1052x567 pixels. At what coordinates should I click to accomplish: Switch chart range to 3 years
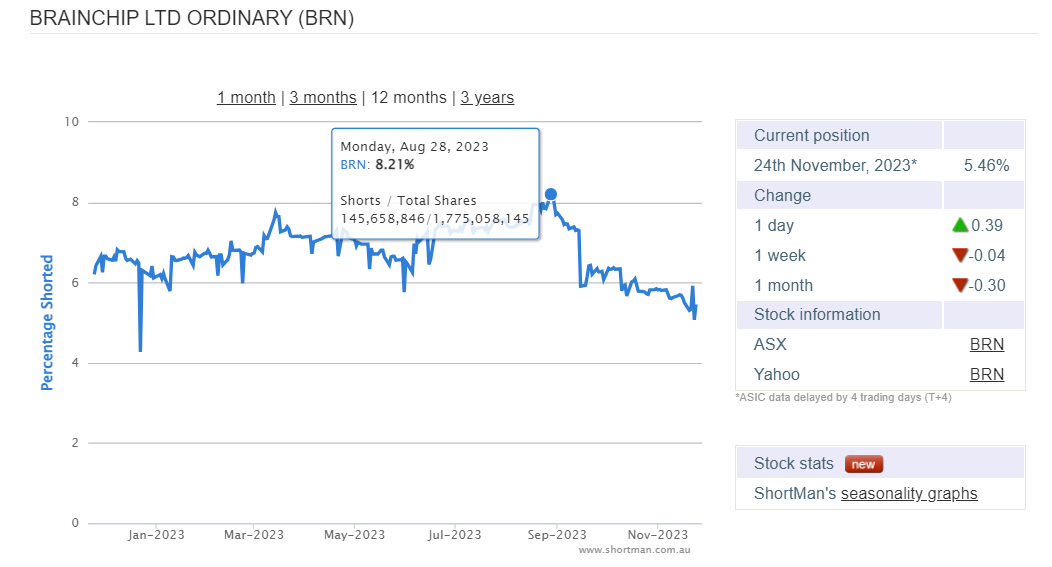(487, 97)
